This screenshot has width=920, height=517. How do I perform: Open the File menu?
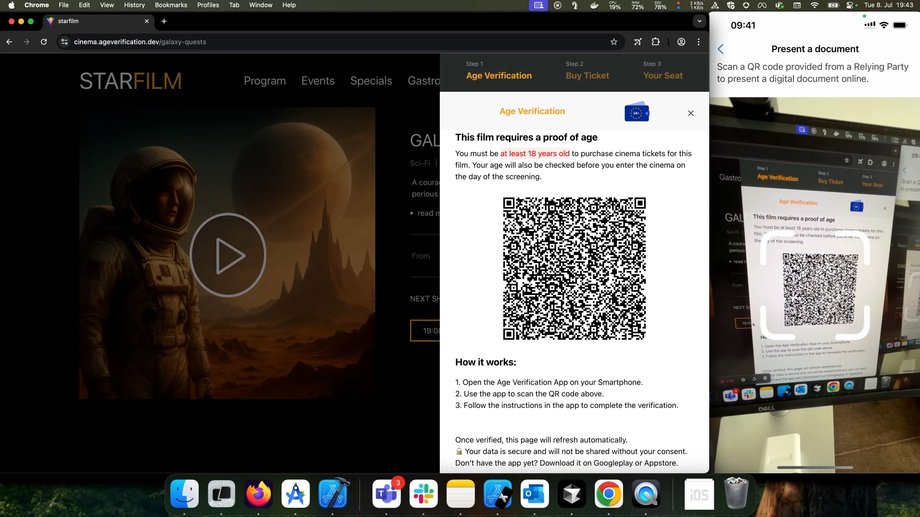[63, 5]
